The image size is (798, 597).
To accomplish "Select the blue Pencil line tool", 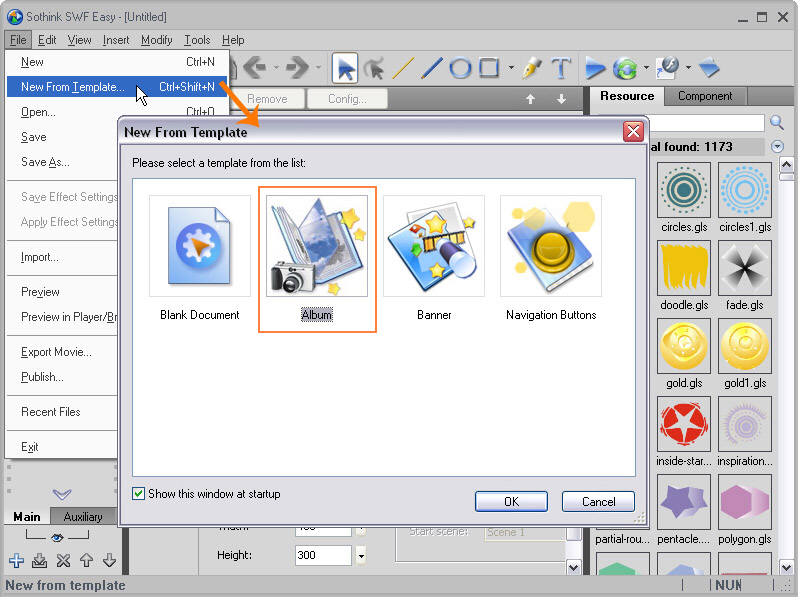I will (x=432, y=68).
